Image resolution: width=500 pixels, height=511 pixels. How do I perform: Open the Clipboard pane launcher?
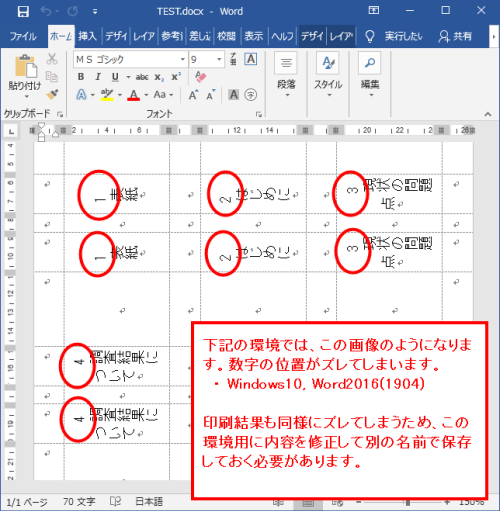pyautogui.click(x=60, y=114)
